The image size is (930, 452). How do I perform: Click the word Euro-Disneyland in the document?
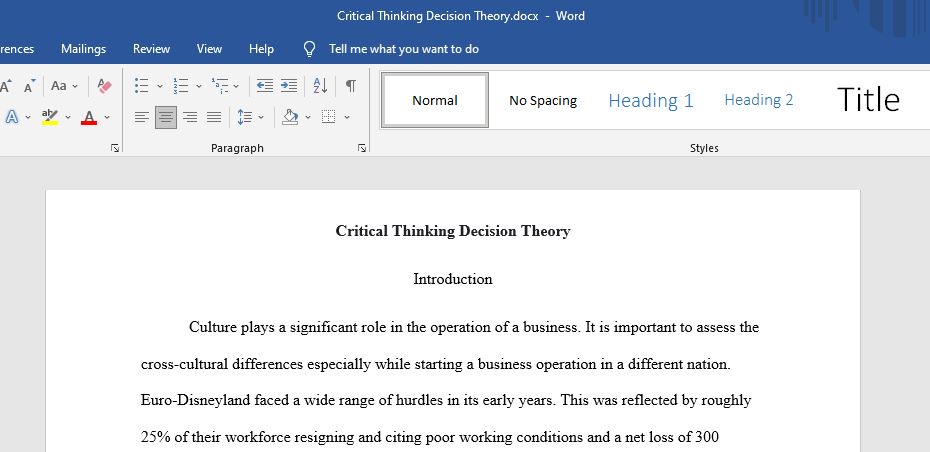pos(195,400)
